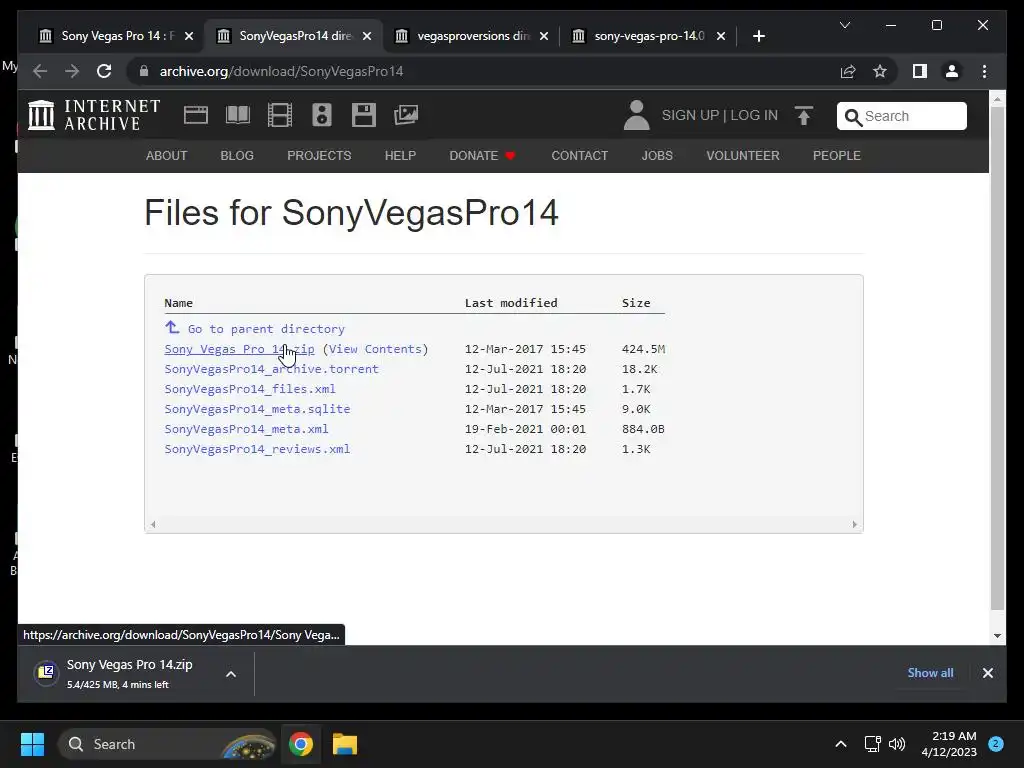Open the CONTACT menu item
The width and height of the screenshot is (1024, 768).
(x=580, y=155)
